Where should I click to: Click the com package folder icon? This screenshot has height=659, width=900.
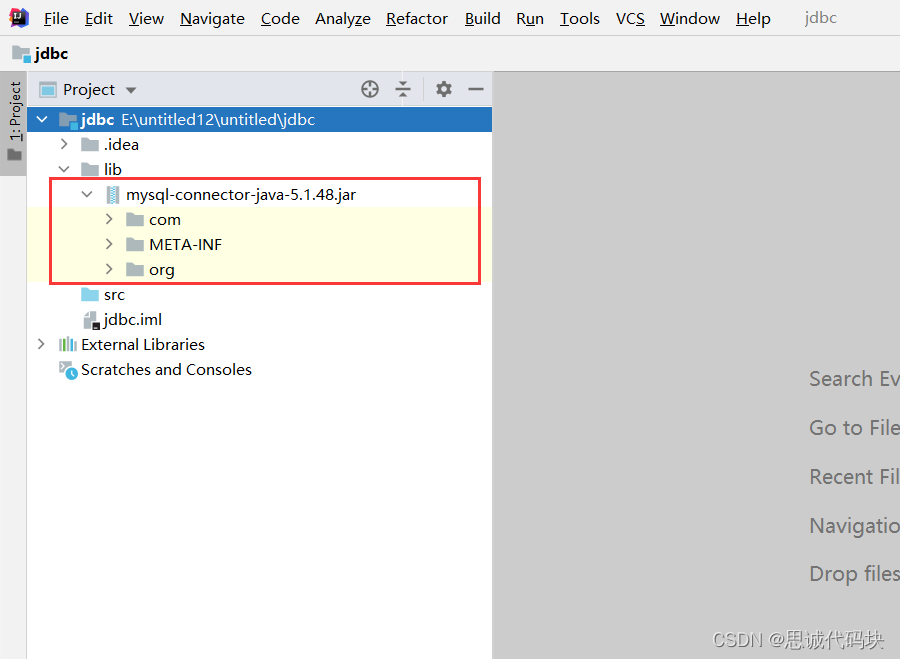click(x=135, y=219)
